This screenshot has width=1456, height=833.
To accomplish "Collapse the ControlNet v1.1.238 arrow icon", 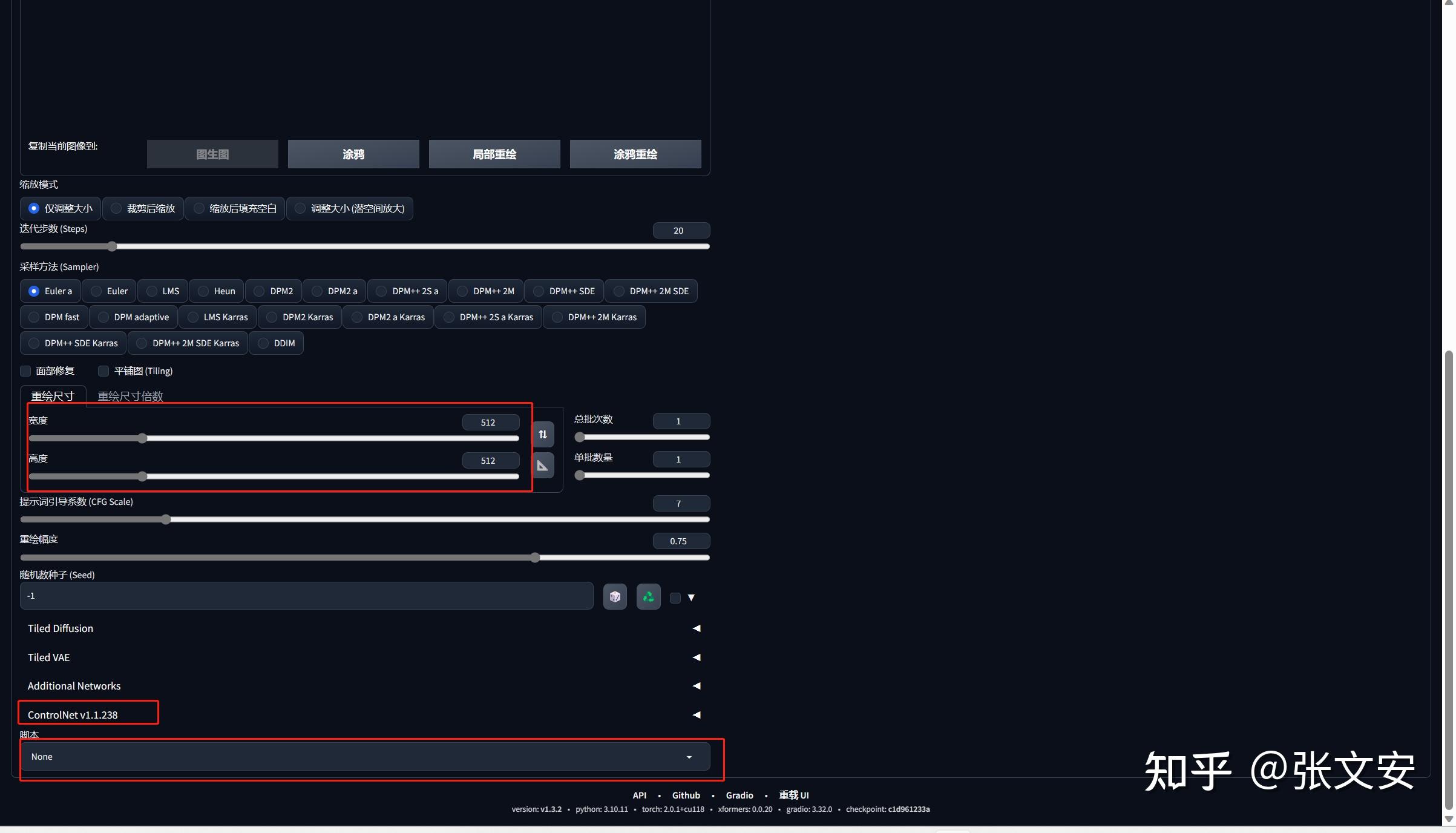I will (x=696, y=715).
